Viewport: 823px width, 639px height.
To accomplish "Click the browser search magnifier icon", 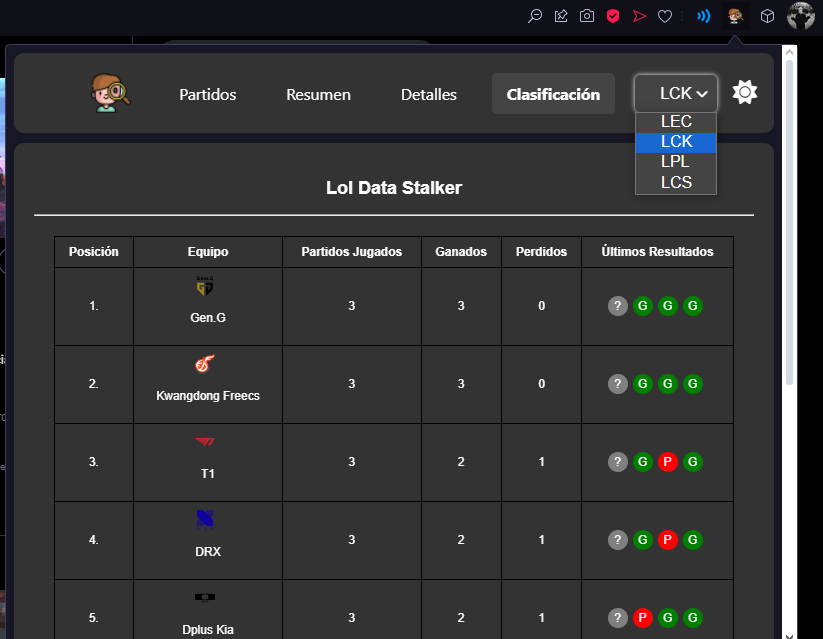I will tap(535, 16).
